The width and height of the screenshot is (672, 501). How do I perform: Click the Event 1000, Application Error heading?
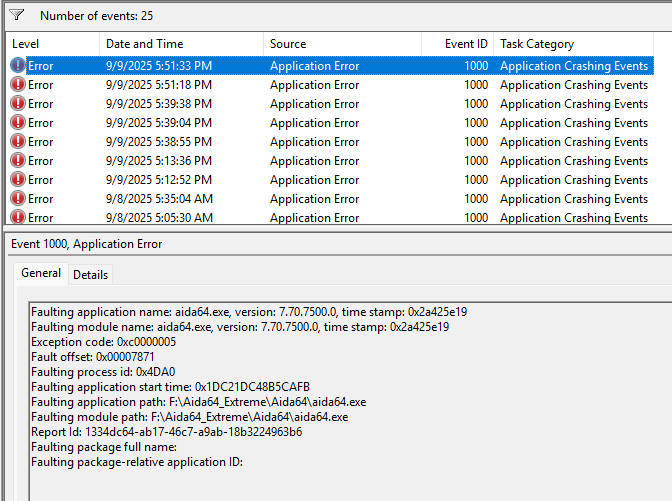[87, 244]
